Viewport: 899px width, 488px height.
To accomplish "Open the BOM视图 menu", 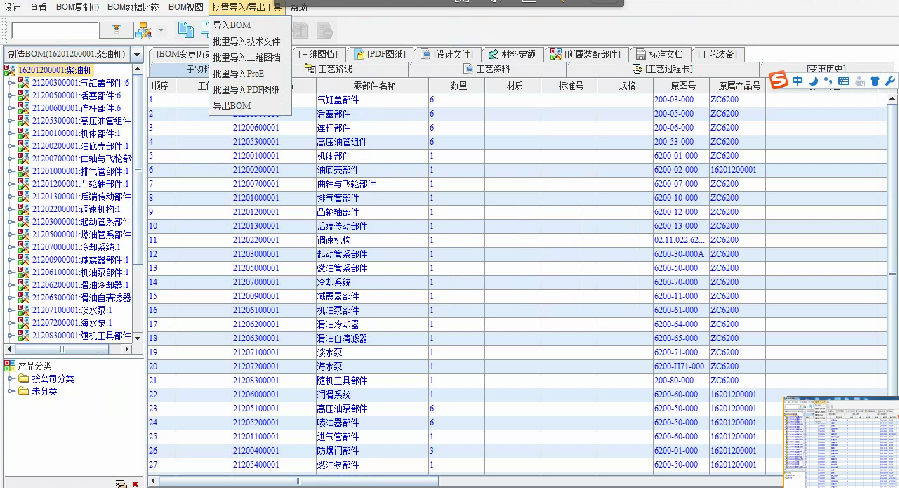I will point(185,7).
